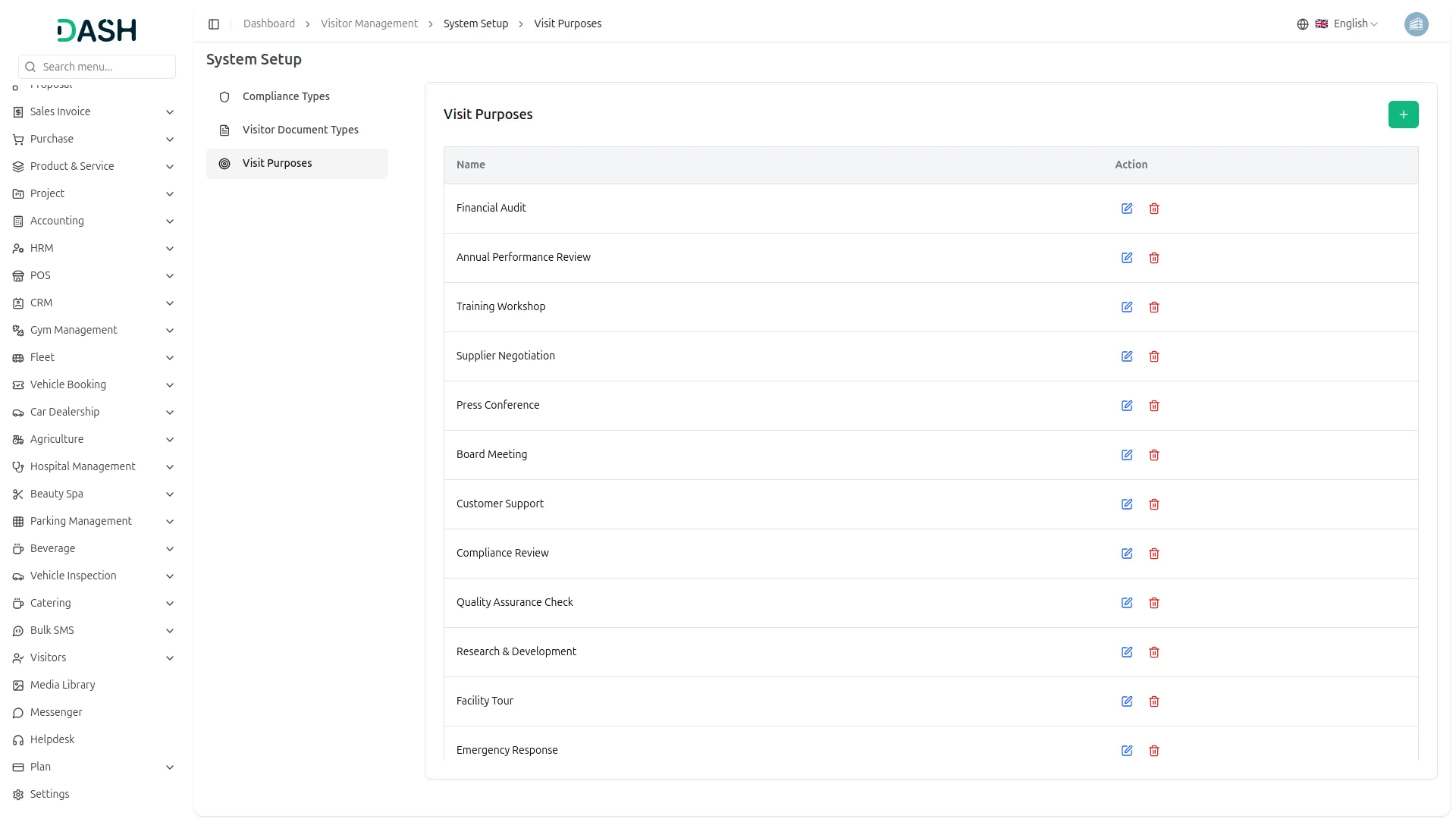1456x819 pixels.
Task: Edit the Board Meeting entry
Action: click(1127, 455)
